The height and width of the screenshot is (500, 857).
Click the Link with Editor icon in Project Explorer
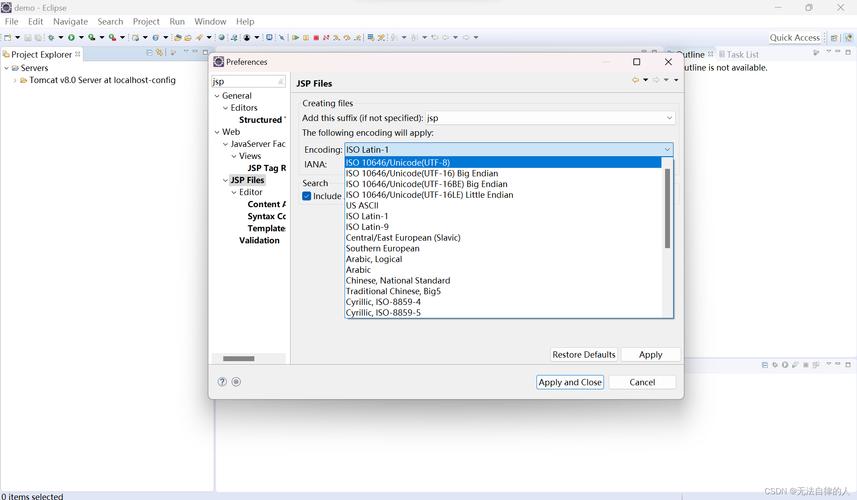coord(161,53)
